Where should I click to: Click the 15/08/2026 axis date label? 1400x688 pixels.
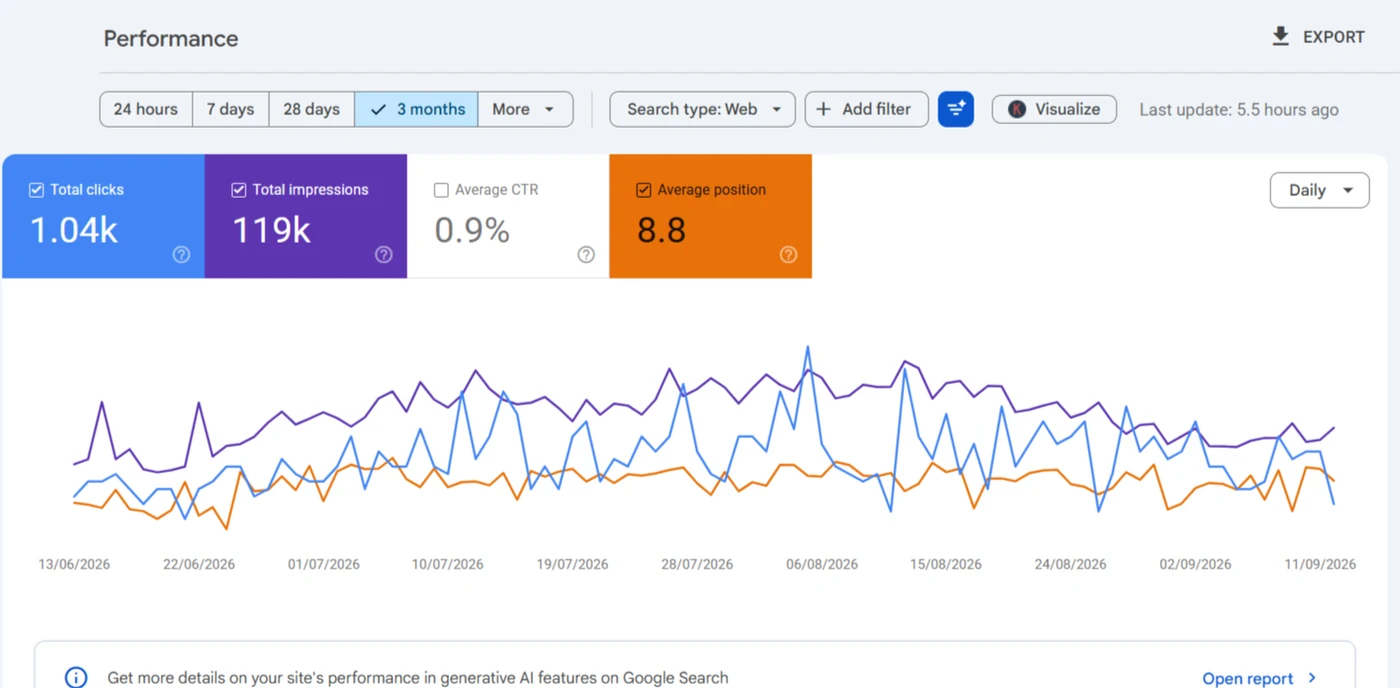pos(945,564)
